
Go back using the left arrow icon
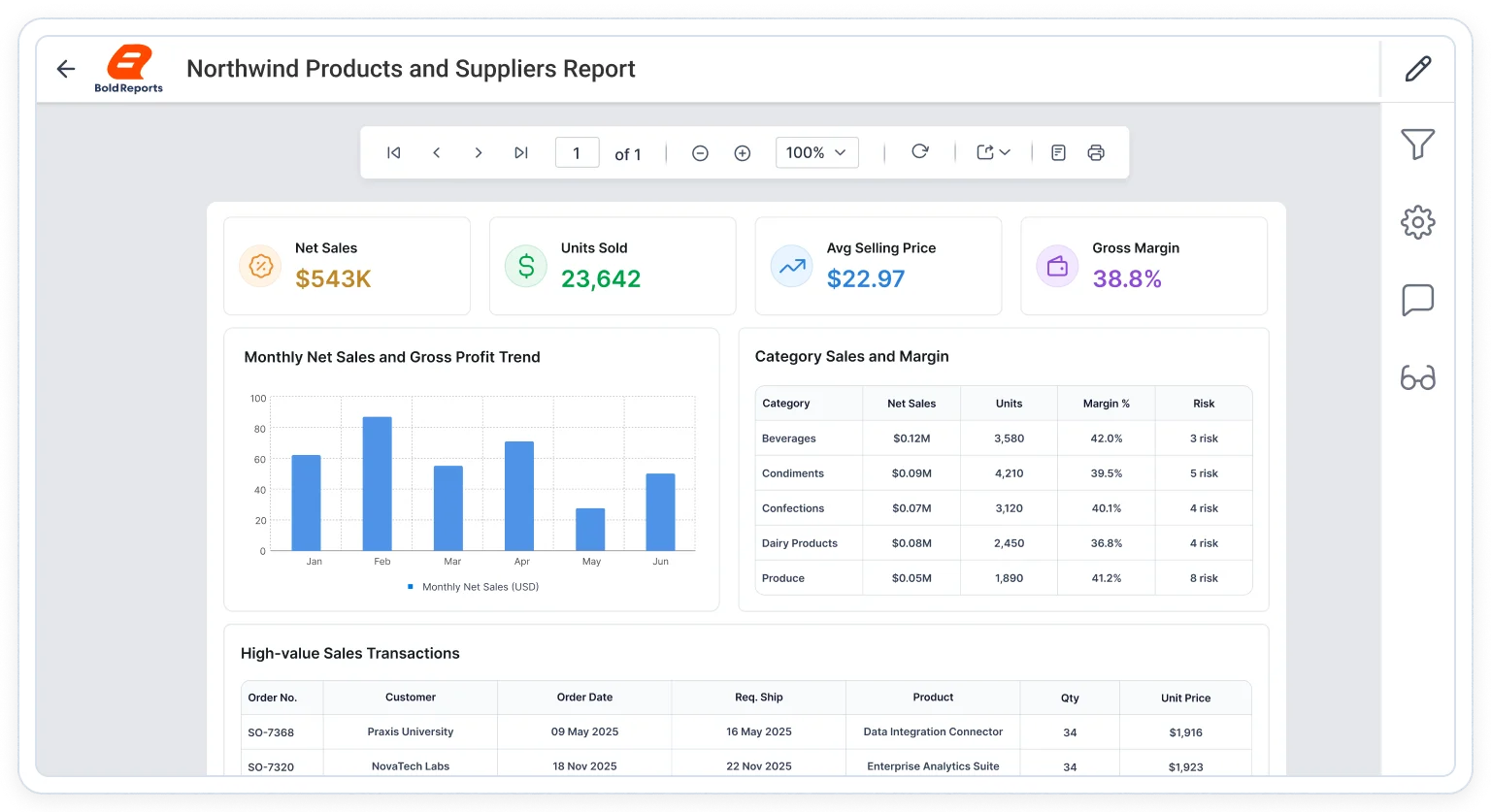66,69
